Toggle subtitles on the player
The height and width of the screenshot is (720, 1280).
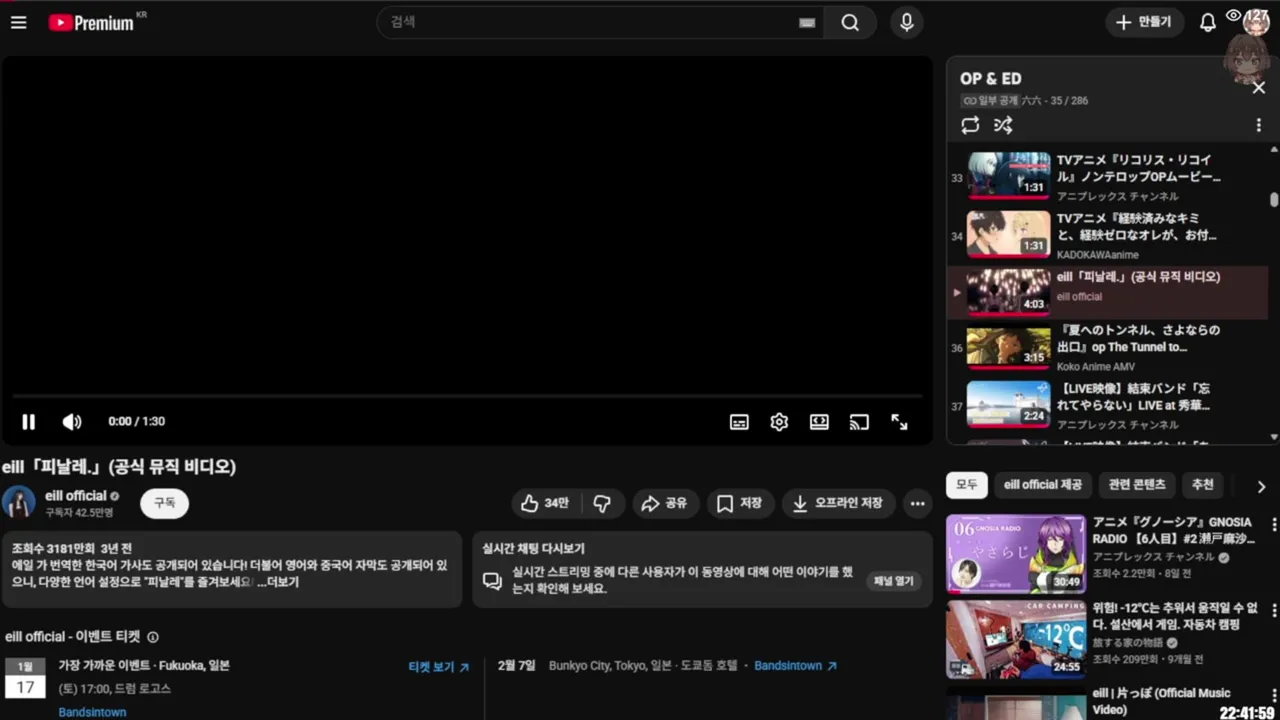[x=739, y=422]
